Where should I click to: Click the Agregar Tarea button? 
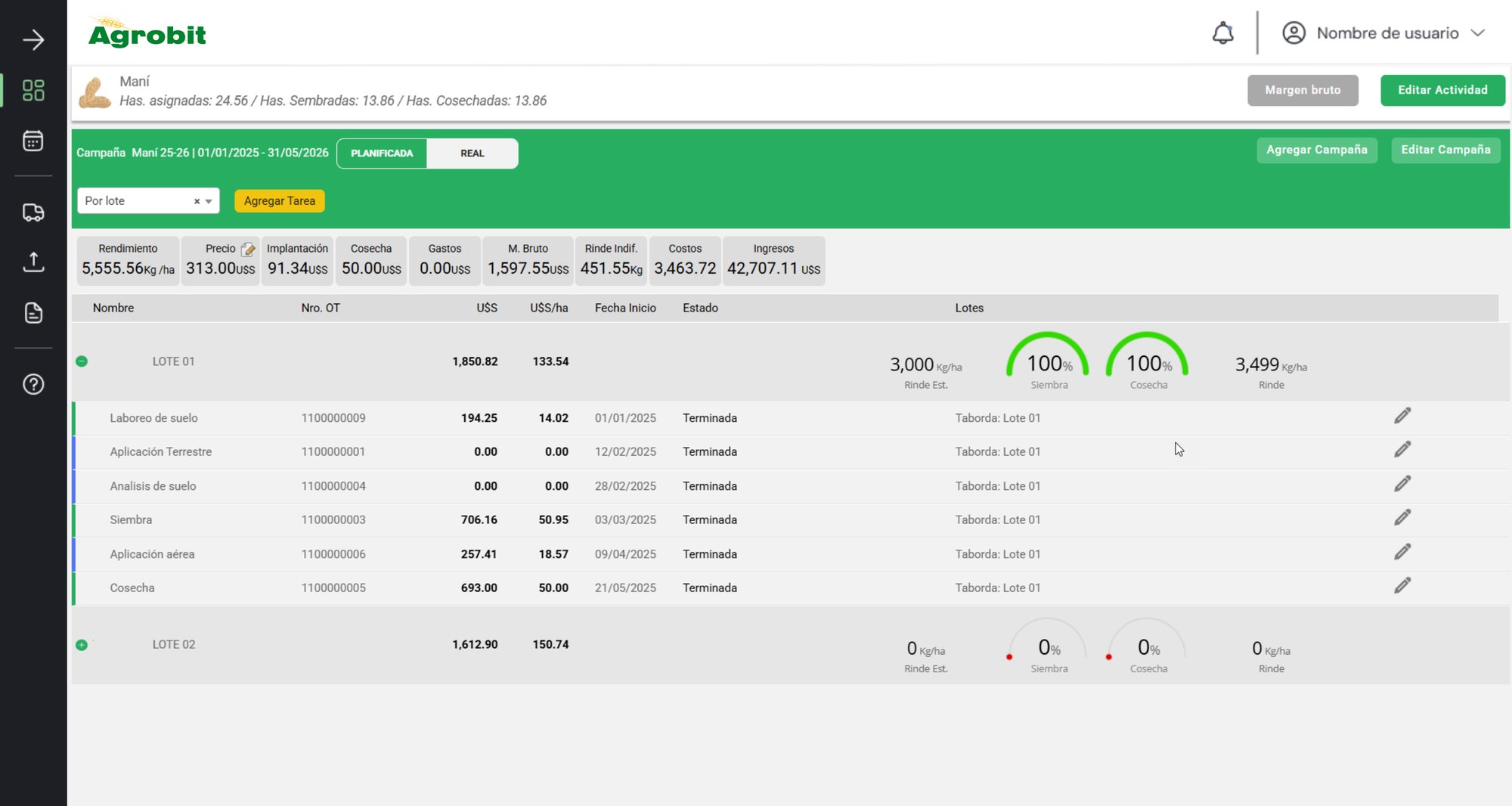pyautogui.click(x=280, y=201)
